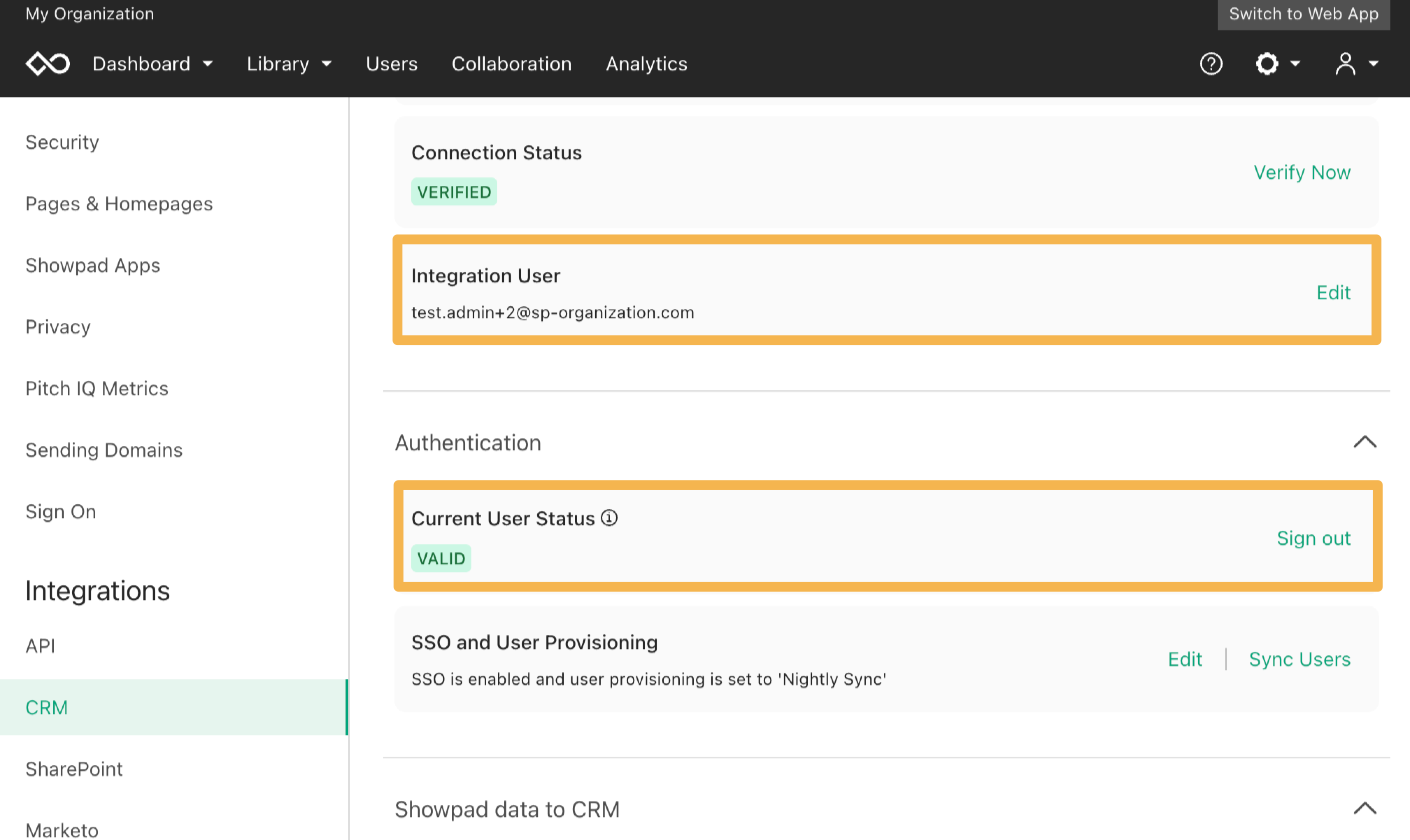Screen dimensions: 1410x840
Task: Collapse the Showpad data to CRM section
Action: (1364, 808)
